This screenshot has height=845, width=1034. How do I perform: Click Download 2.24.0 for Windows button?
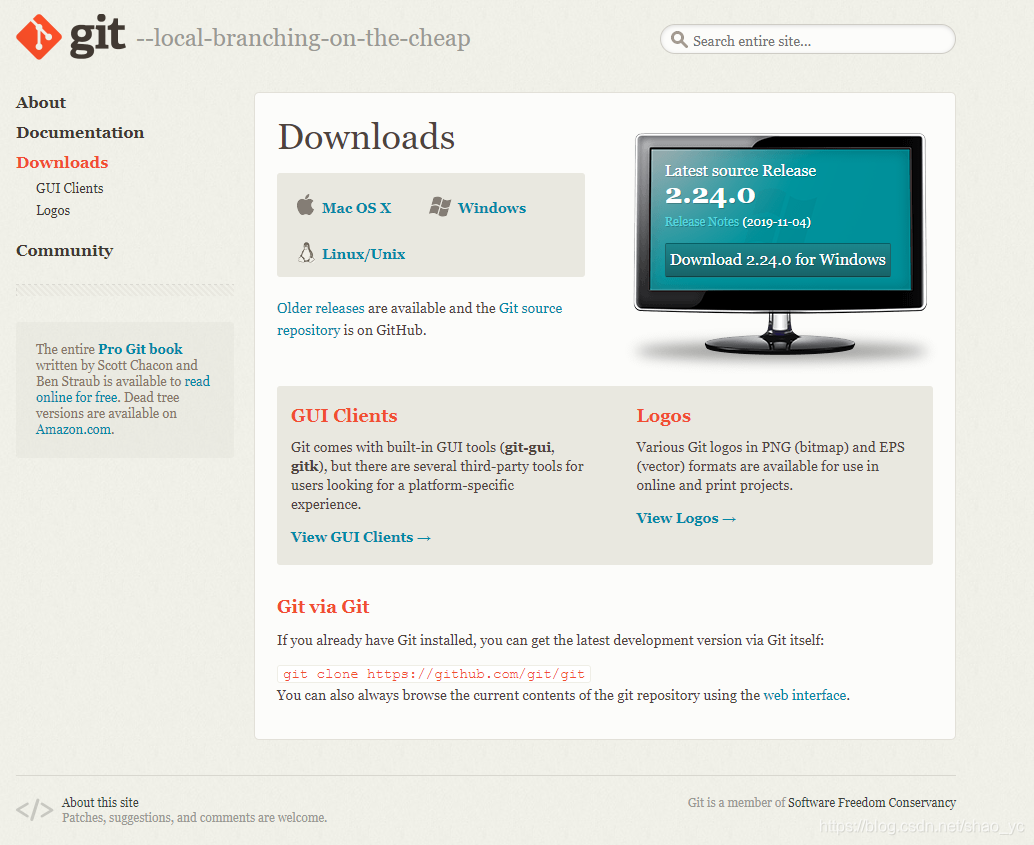777,260
